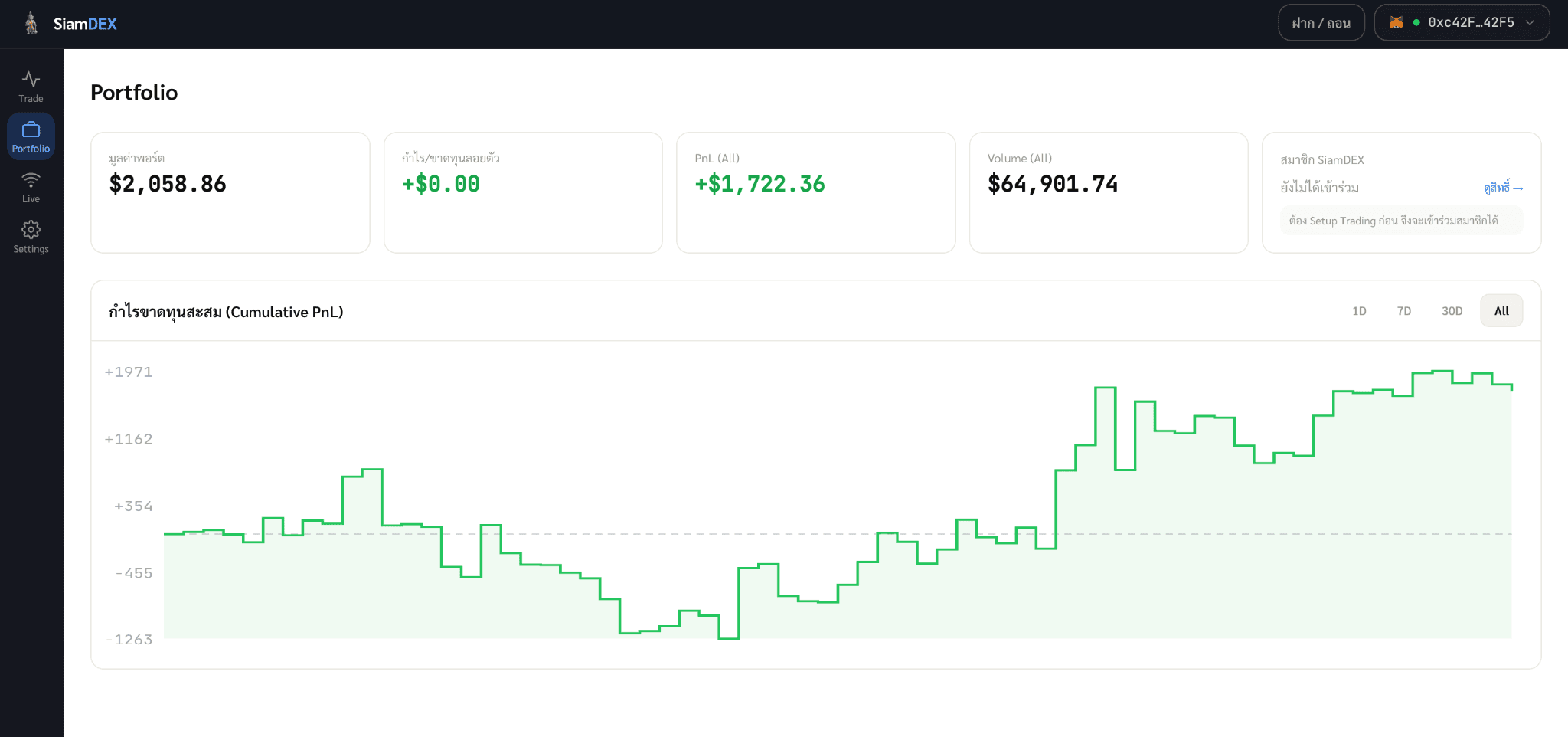1568x737 pixels.
Task: Follow the ดูสิทธิ์ → link
Action: [1504, 188]
